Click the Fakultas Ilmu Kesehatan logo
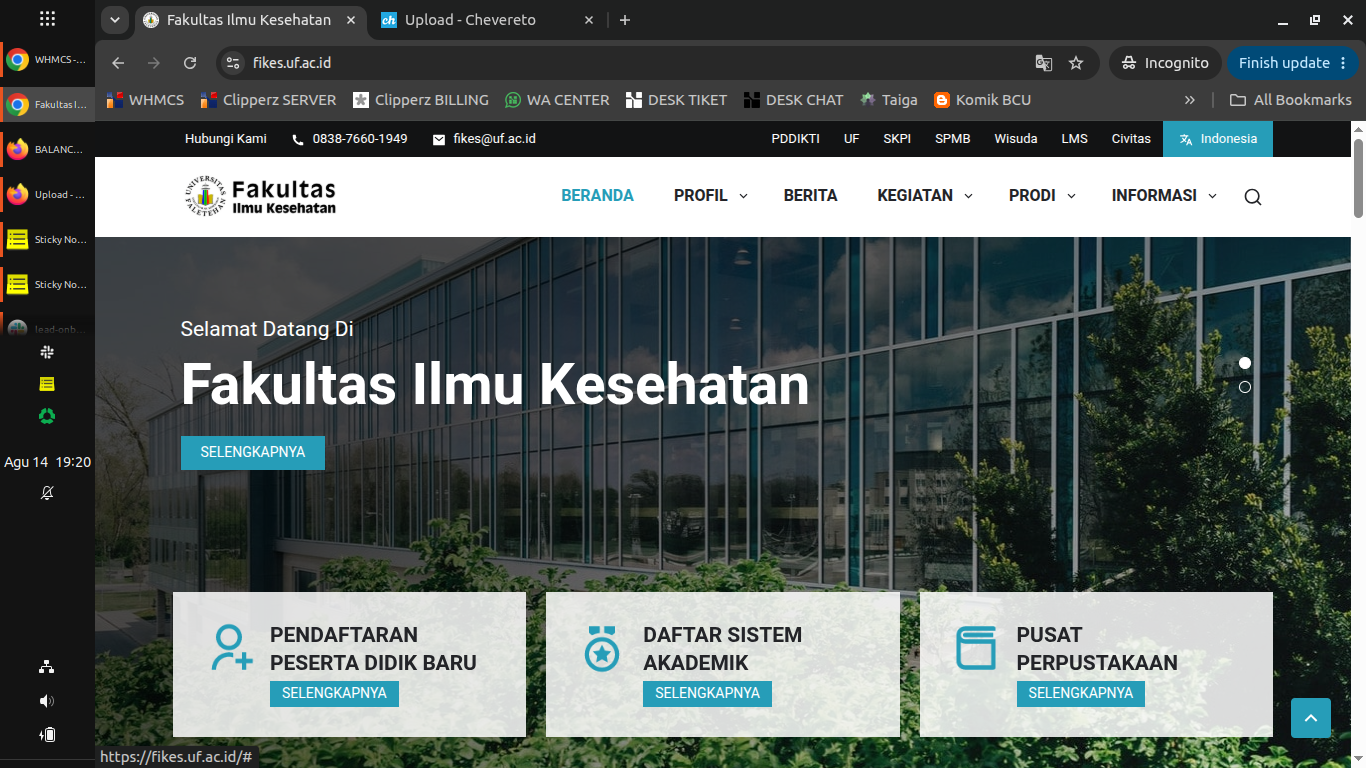1366x768 pixels. (x=260, y=196)
